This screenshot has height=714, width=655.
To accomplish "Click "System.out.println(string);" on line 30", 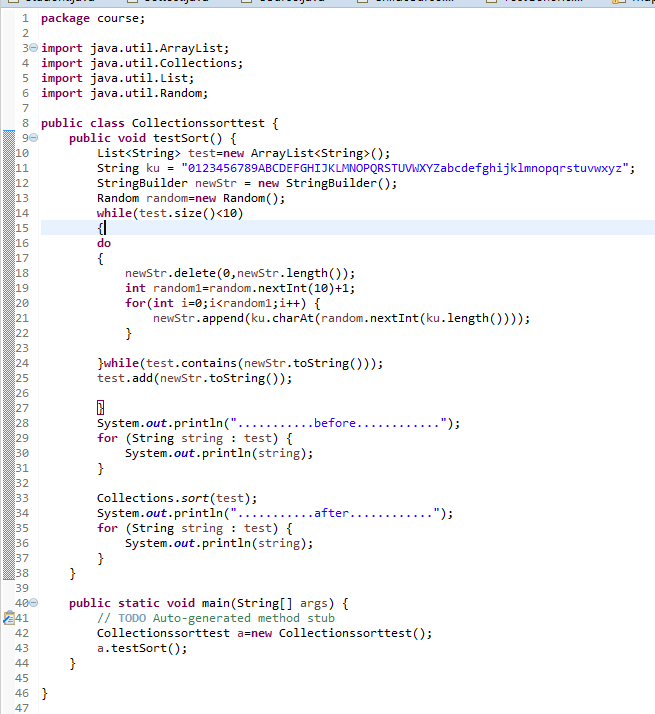I will [x=219, y=454].
